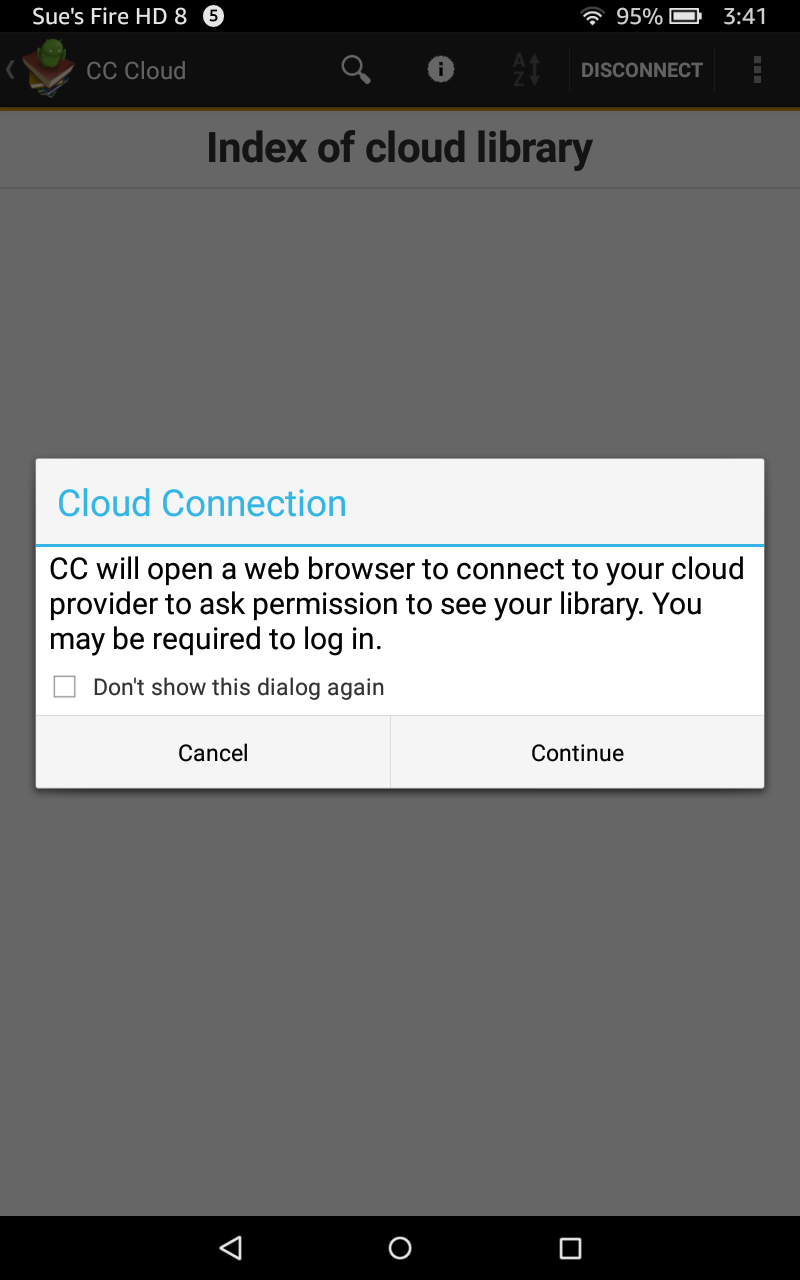Tap the back chevron beside app icon
Viewport: 800px width, 1280px height.
coord(10,69)
